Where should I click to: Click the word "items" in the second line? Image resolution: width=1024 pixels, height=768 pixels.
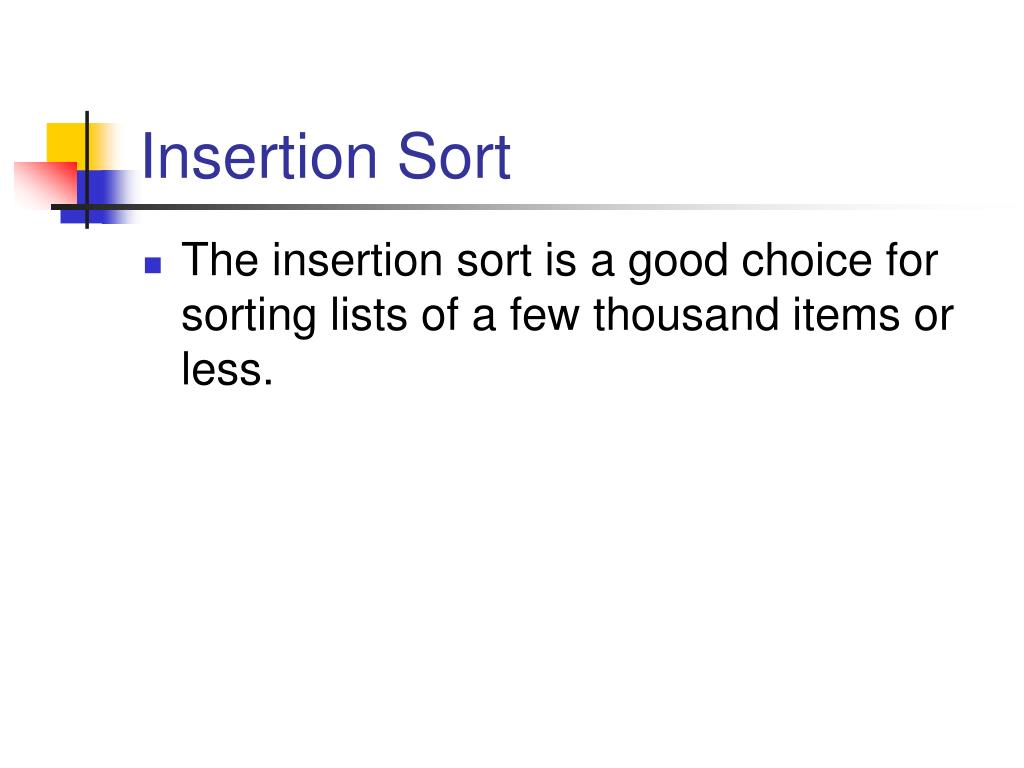(x=846, y=315)
